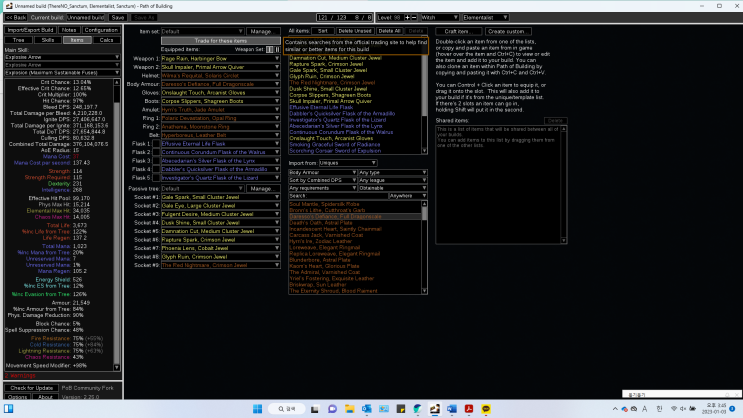743x418 pixels.
Task: Click the Options button
Action: click(x=18, y=397)
